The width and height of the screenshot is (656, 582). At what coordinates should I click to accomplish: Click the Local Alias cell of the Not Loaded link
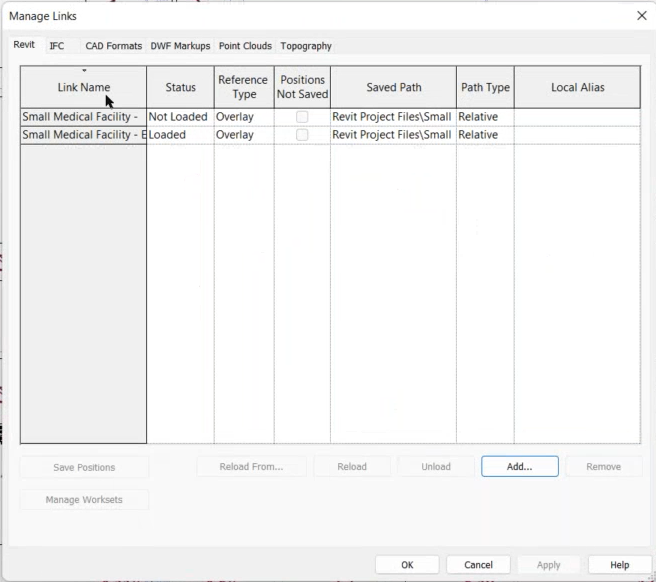[x=577, y=117]
